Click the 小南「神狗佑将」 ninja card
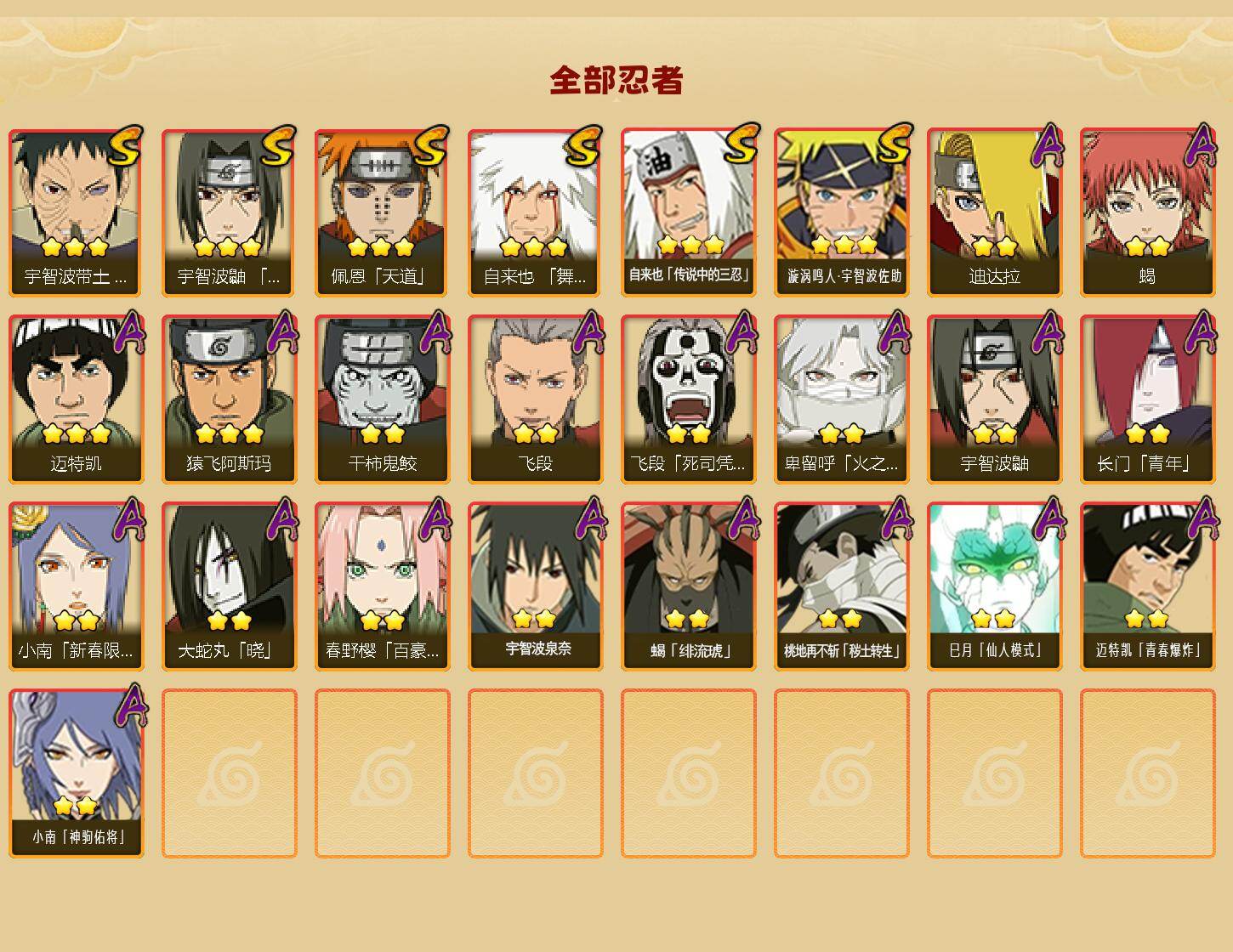Screen dimensions: 1233x952 [76, 773]
